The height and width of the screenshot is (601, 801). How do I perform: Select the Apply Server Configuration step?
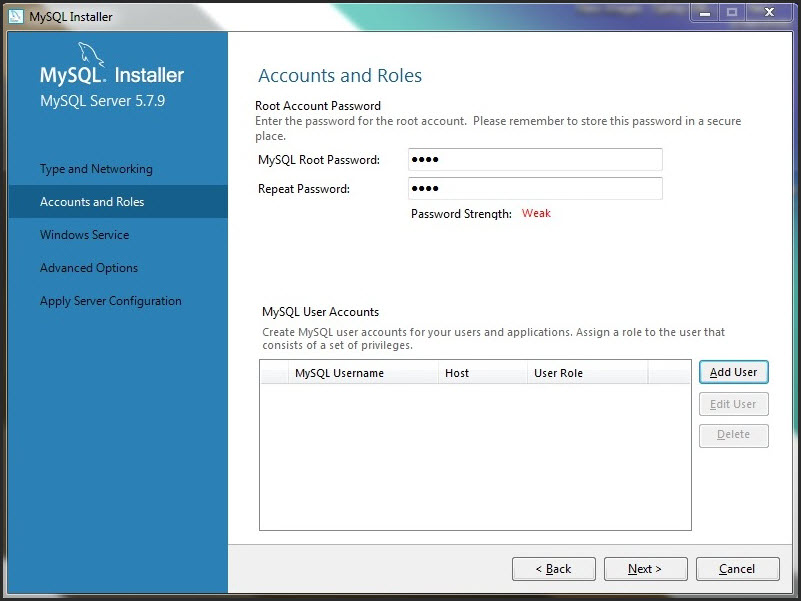click(x=111, y=300)
